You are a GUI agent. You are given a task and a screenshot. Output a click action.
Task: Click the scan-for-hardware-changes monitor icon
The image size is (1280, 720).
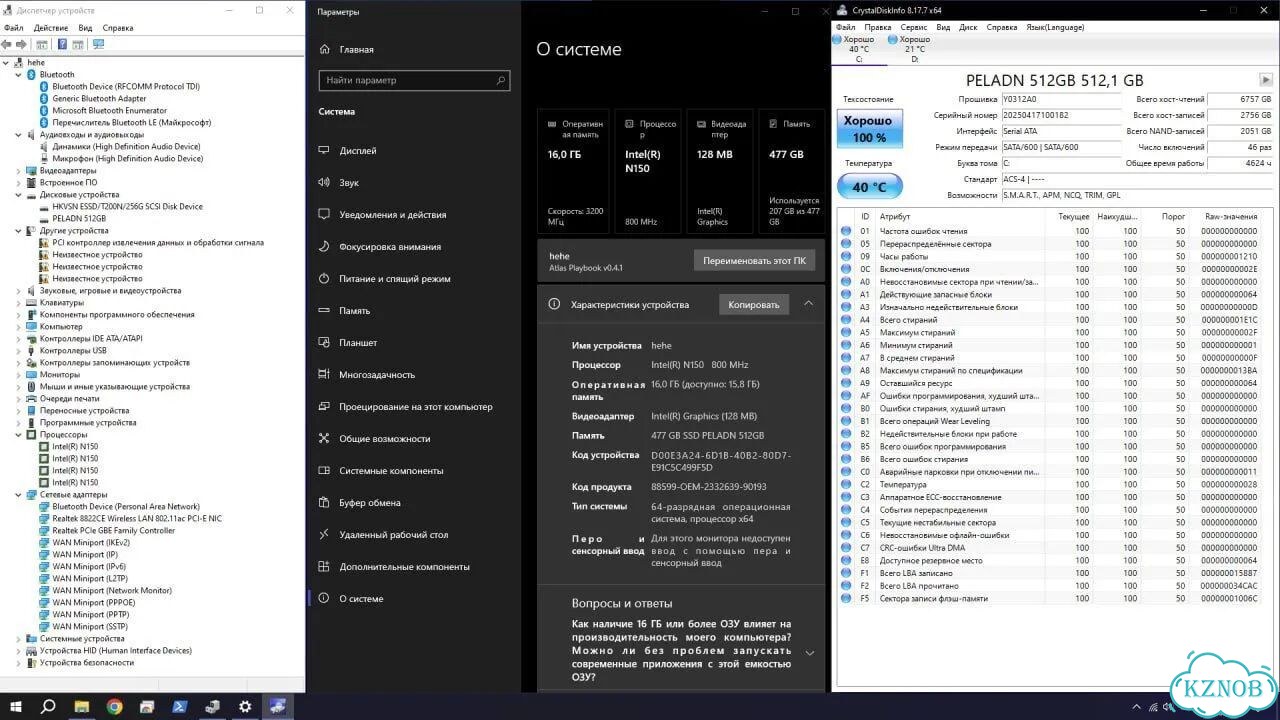[98, 44]
